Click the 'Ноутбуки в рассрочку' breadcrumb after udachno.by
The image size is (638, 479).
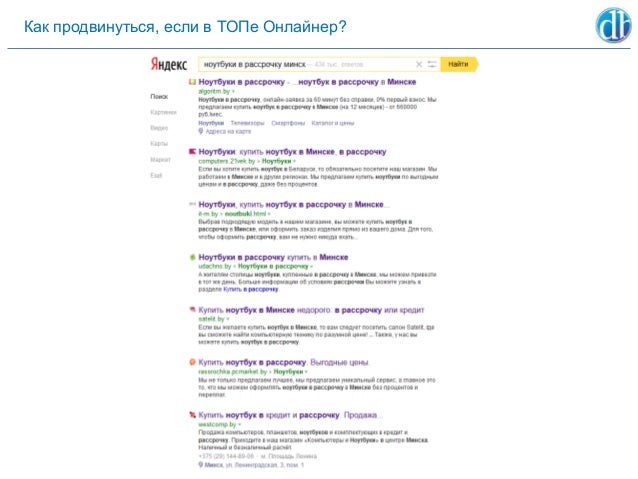coord(273,267)
